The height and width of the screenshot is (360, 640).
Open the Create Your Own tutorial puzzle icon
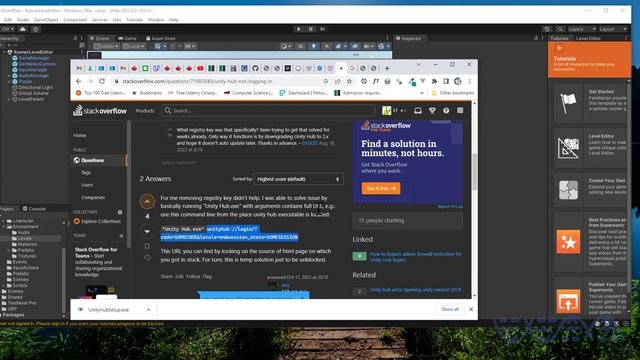click(x=568, y=190)
